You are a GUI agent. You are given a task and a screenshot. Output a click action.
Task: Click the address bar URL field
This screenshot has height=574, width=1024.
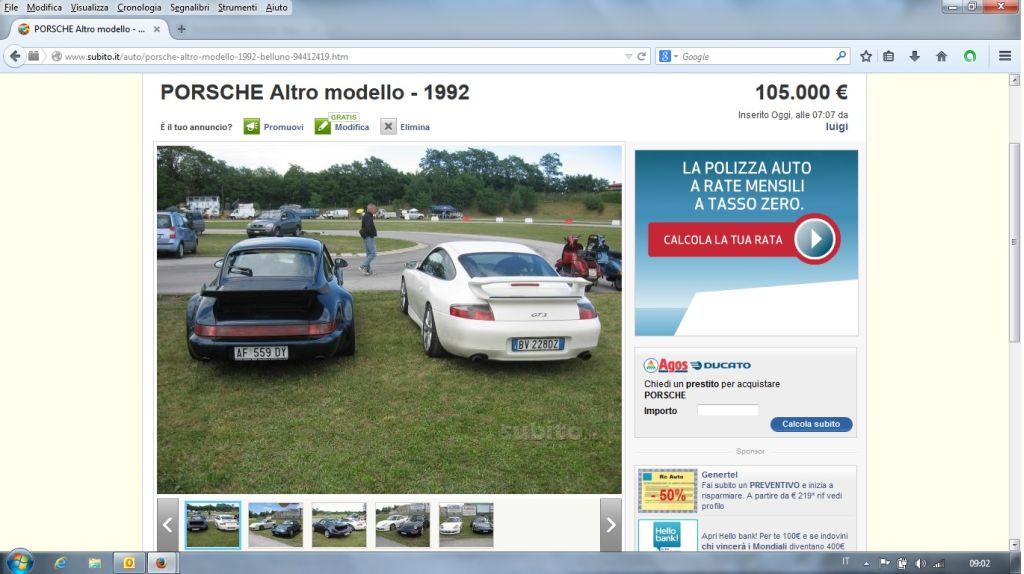click(x=340, y=57)
